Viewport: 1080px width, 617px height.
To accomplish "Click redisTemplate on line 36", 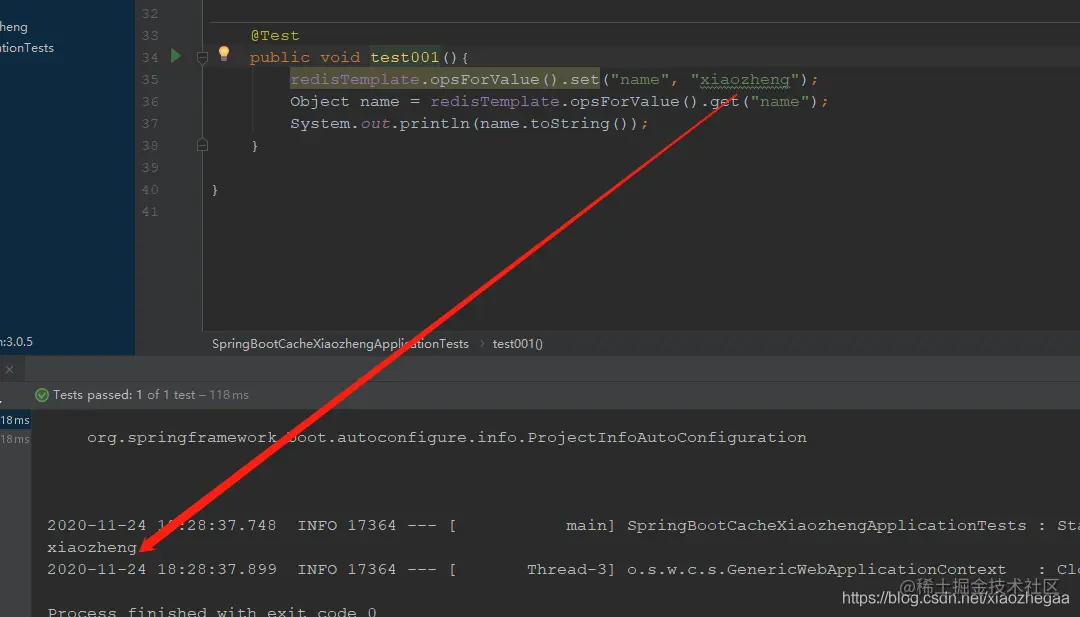I will (495, 101).
